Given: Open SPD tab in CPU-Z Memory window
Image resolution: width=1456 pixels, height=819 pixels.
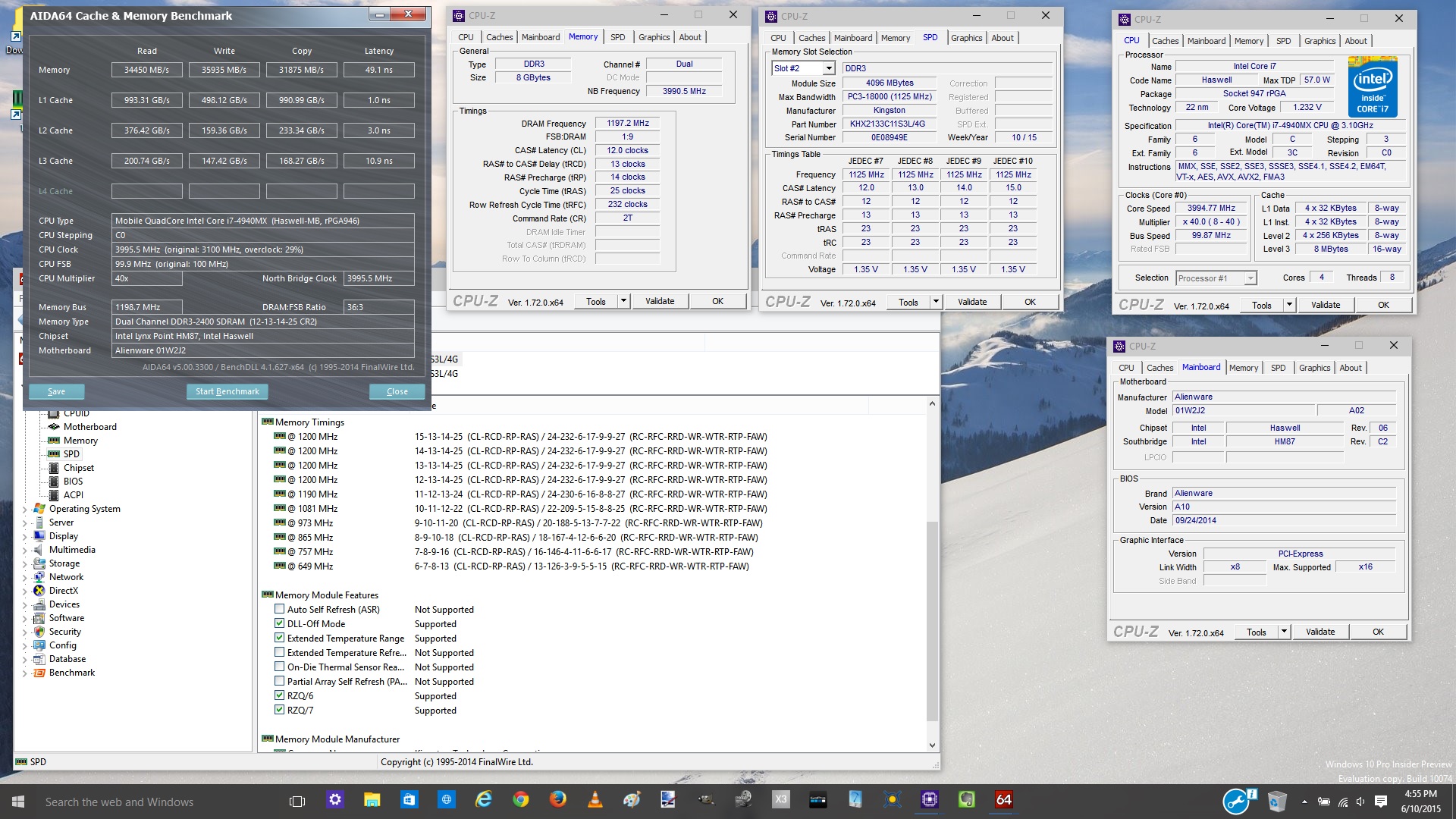Looking at the screenshot, I should pyautogui.click(x=618, y=37).
